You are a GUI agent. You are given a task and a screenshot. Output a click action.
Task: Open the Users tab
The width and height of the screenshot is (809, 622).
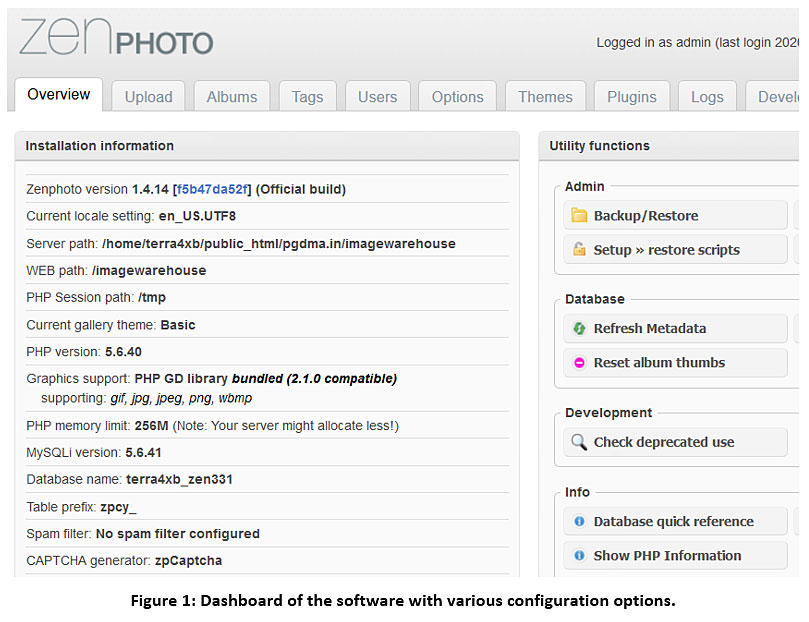coord(377,97)
